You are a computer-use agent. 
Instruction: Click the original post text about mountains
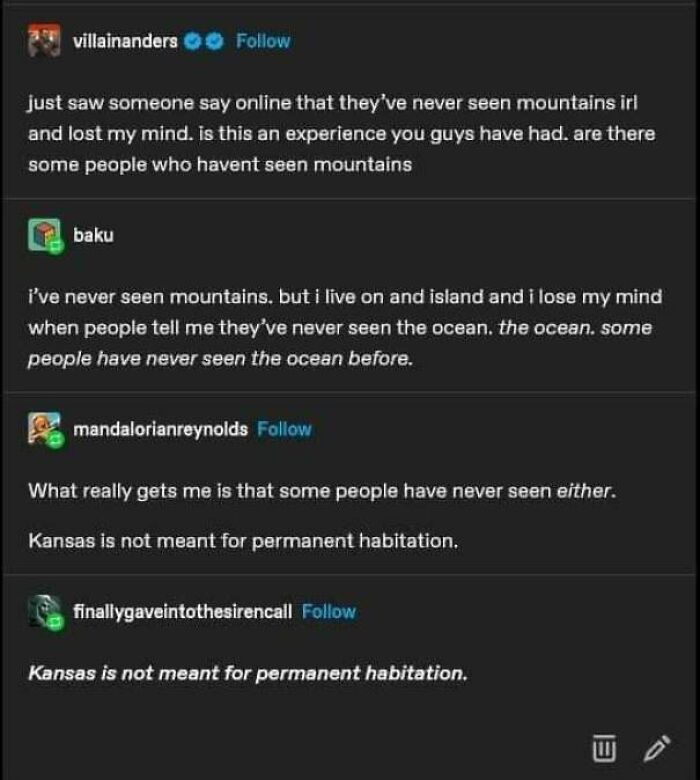tap(340, 132)
